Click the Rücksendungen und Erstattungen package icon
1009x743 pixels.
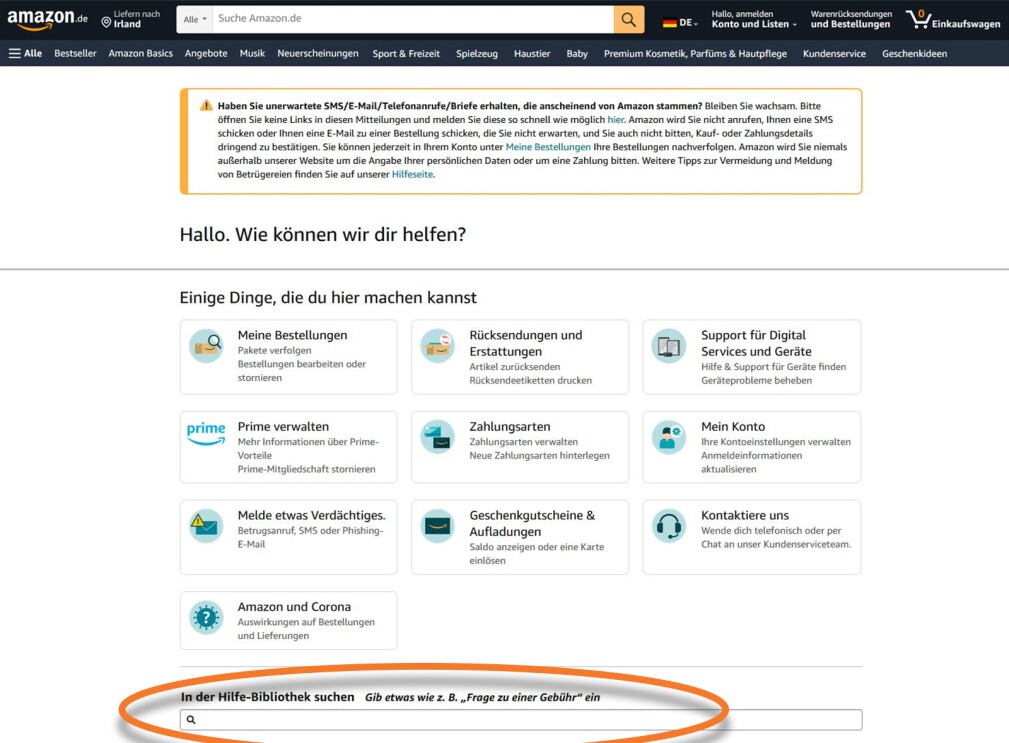tap(437, 344)
